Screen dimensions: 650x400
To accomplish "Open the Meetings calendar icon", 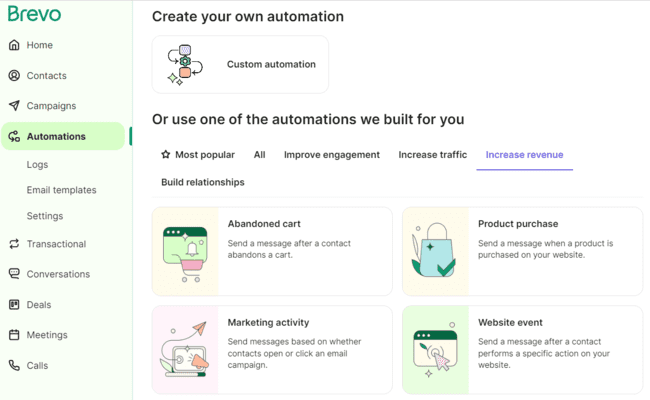I will coord(14,335).
